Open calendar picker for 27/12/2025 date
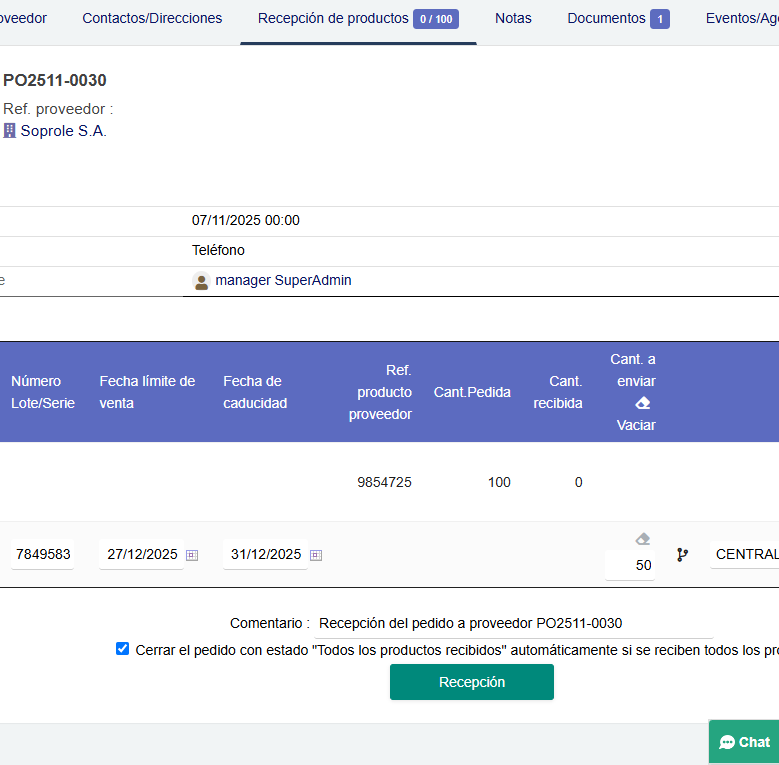This screenshot has height=765, width=779. 192,555
